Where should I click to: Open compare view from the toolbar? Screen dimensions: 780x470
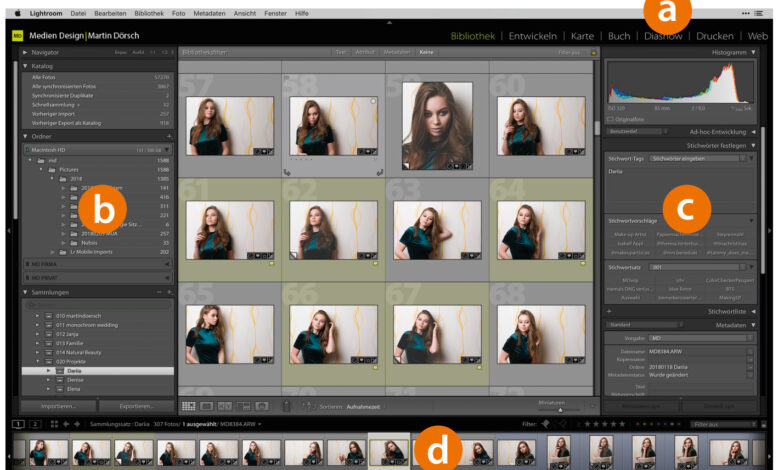coord(223,407)
